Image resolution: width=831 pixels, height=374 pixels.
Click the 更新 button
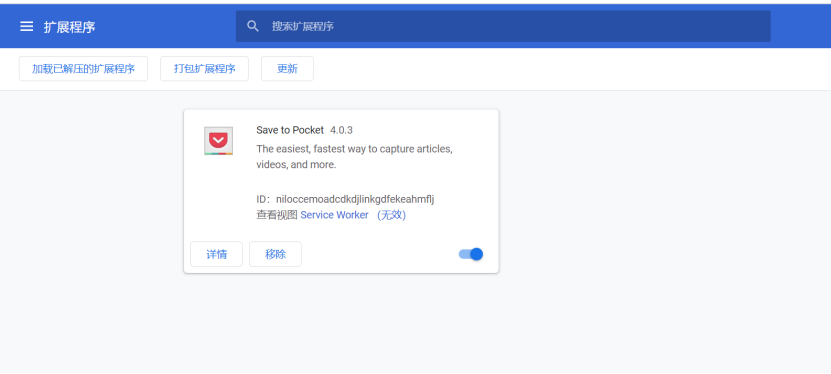[x=287, y=69]
